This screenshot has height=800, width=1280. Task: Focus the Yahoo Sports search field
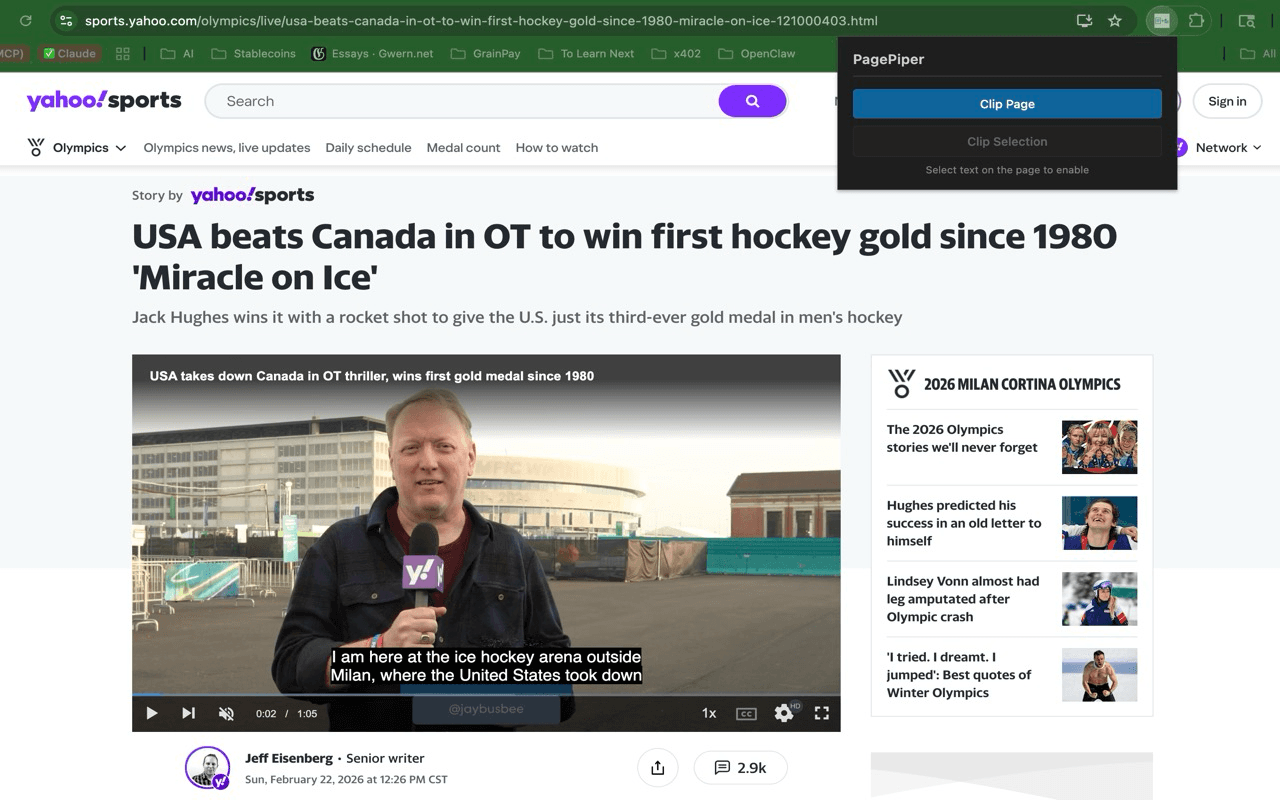[x=460, y=101]
